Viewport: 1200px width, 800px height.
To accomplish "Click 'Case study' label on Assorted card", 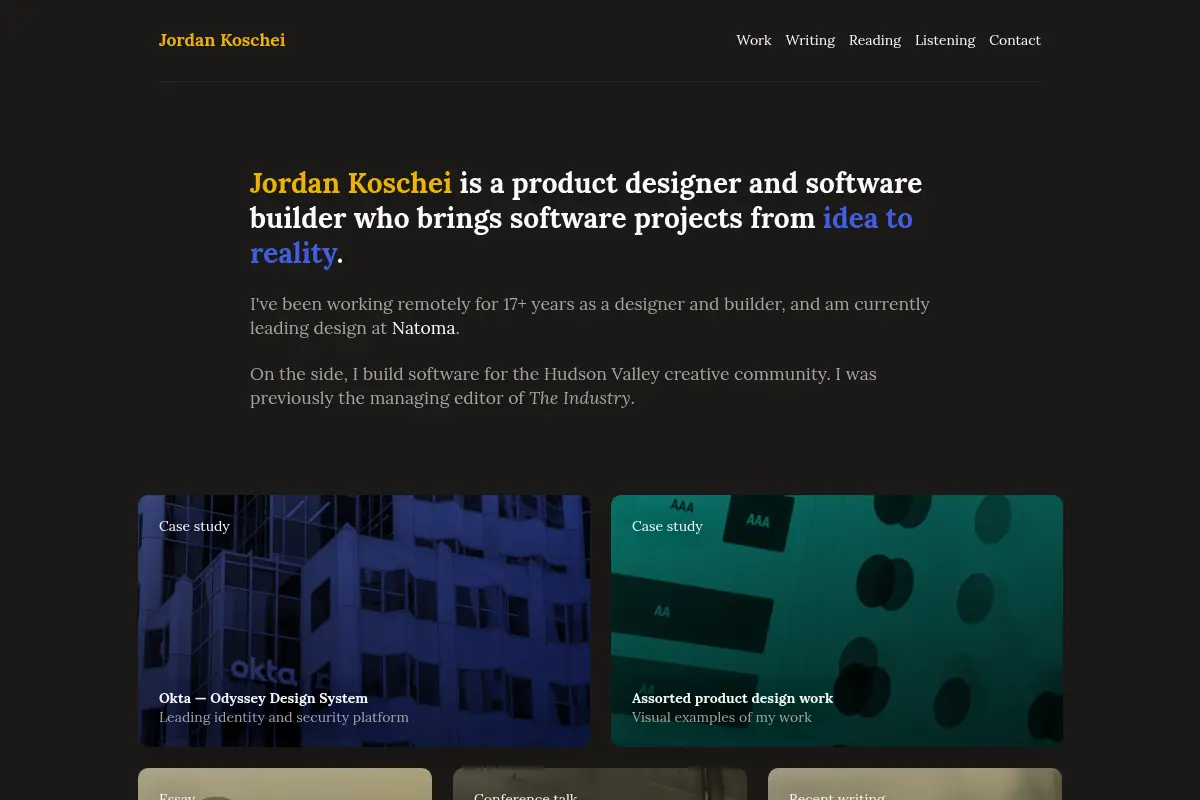I will [x=667, y=526].
